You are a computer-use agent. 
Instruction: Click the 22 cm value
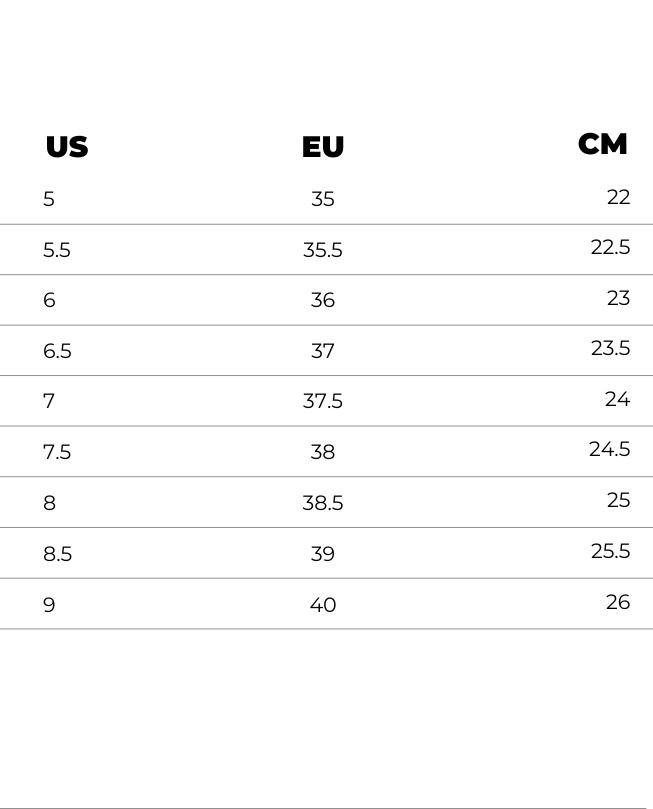pos(618,197)
